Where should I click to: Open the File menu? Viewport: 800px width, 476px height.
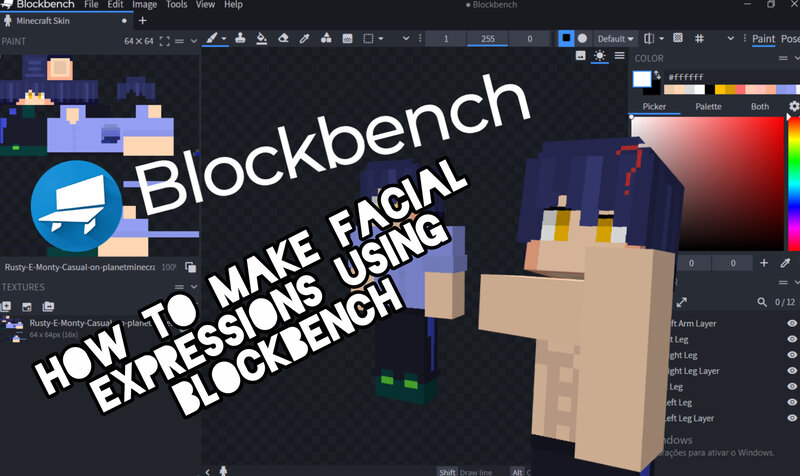tap(91, 5)
